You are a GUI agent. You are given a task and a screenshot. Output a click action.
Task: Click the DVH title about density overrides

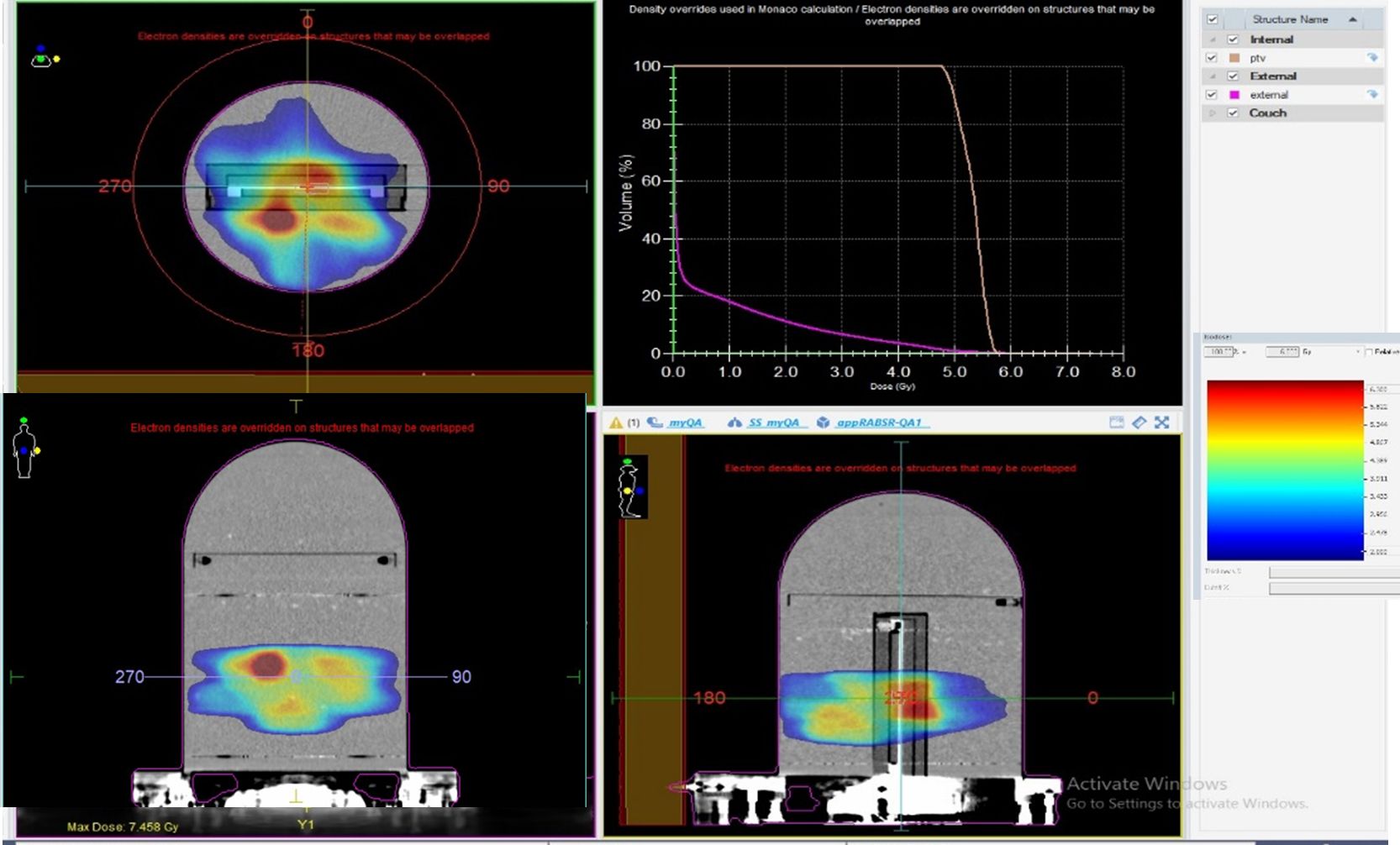(x=892, y=15)
